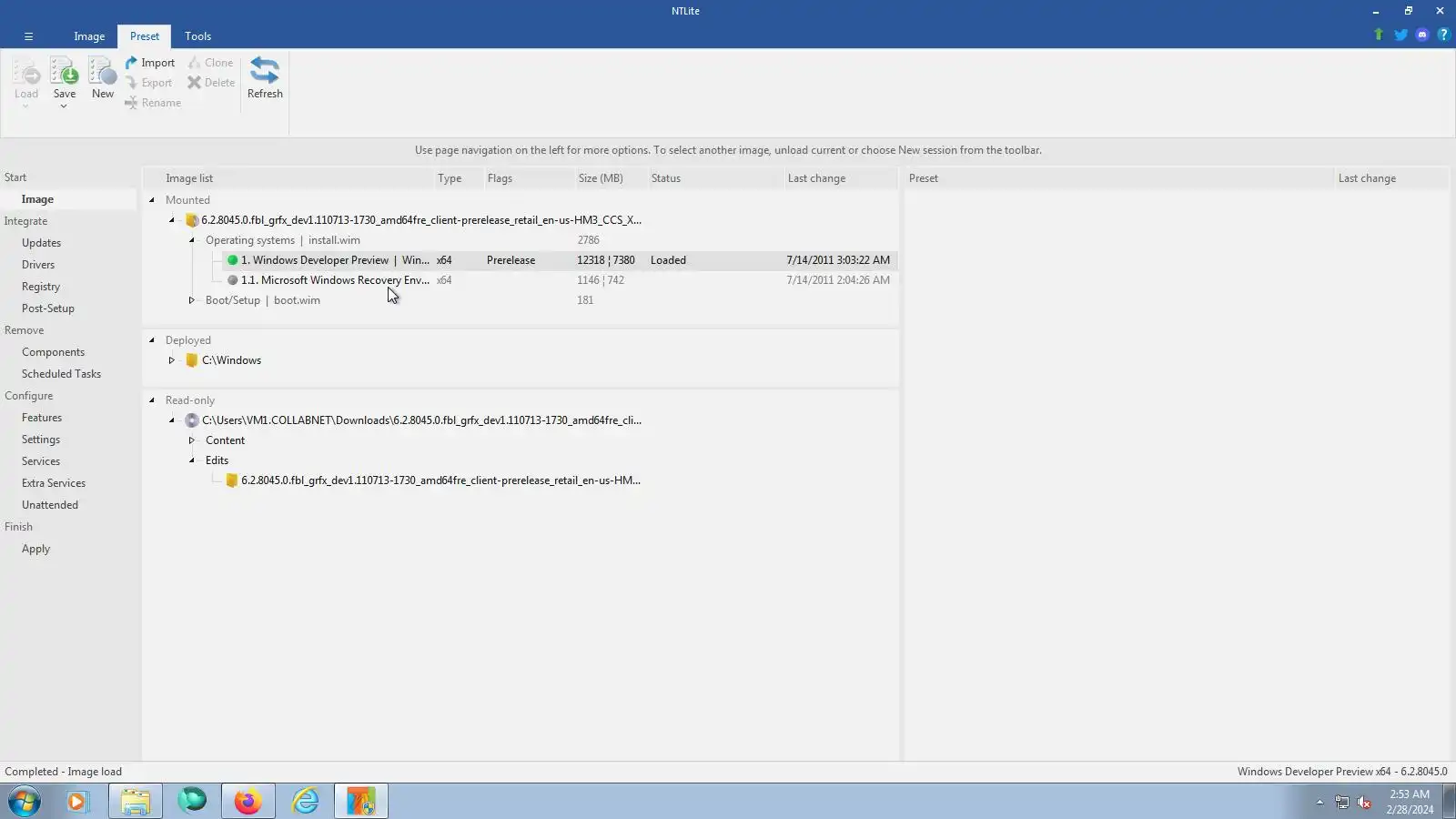The height and width of the screenshot is (819, 1456).
Task: Open Firefox from the taskbar
Action: [248, 802]
